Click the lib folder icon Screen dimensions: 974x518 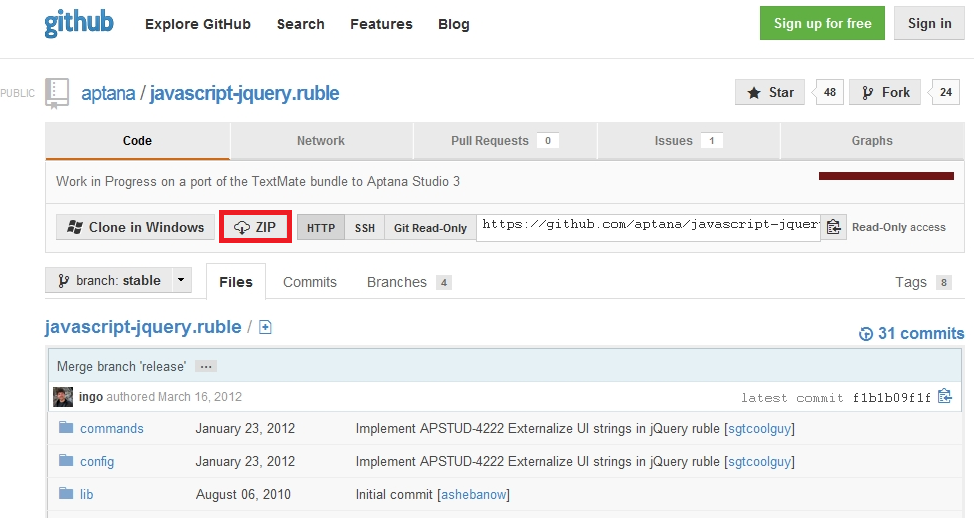pos(66,493)
